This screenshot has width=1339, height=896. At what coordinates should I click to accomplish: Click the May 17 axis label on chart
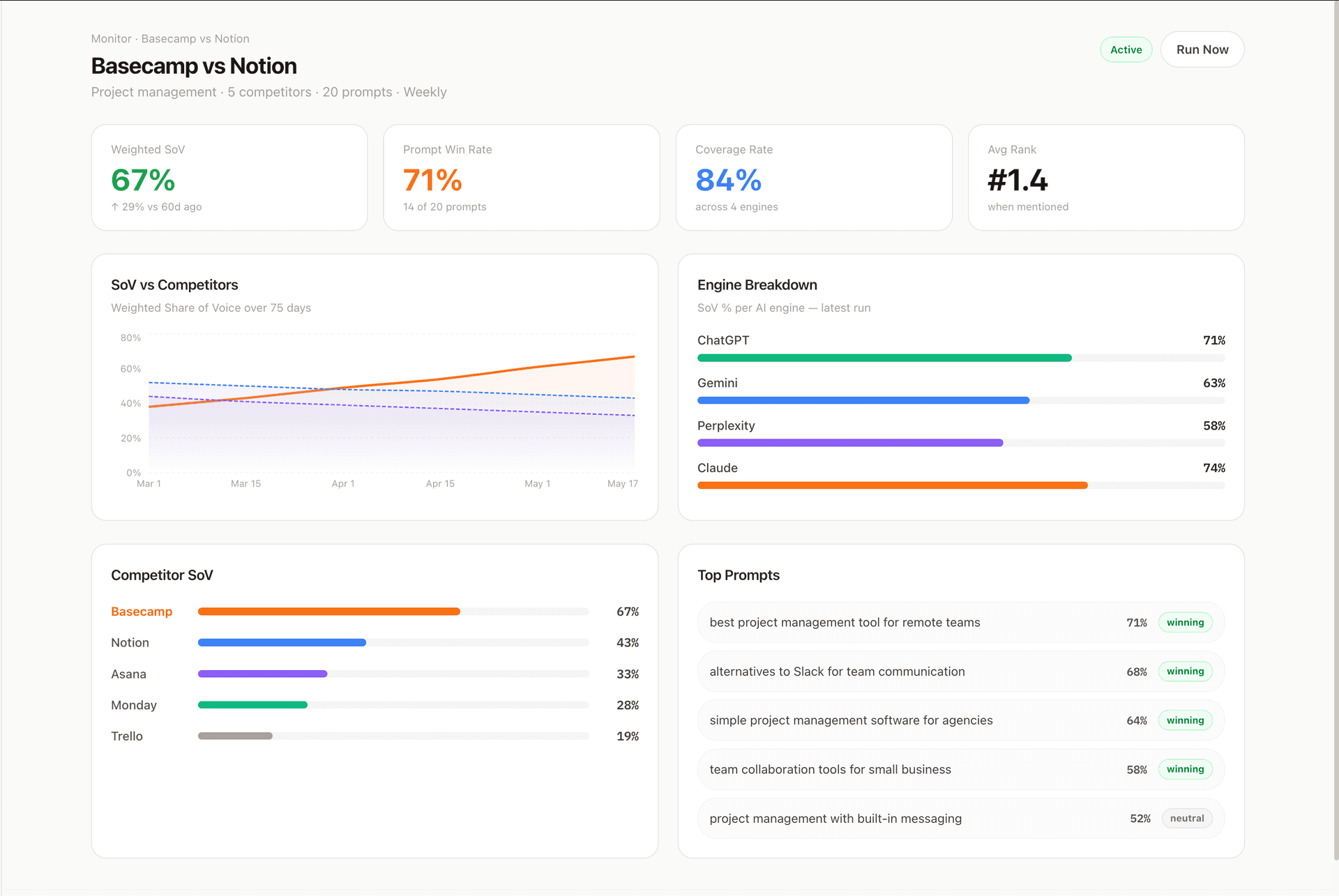click(x=623, y=483)
